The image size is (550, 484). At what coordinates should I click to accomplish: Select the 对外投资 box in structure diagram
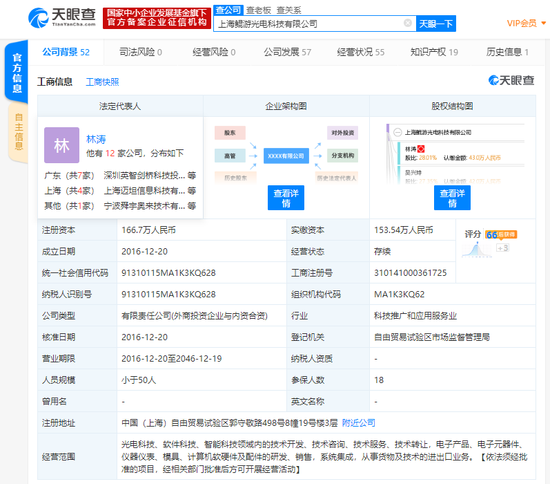point(342,133)
